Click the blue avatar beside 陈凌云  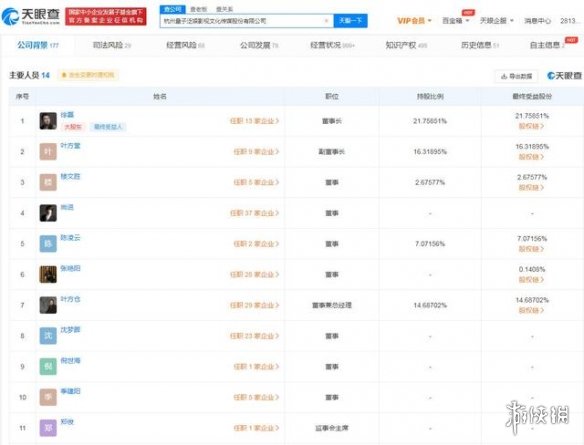(48, 244)
